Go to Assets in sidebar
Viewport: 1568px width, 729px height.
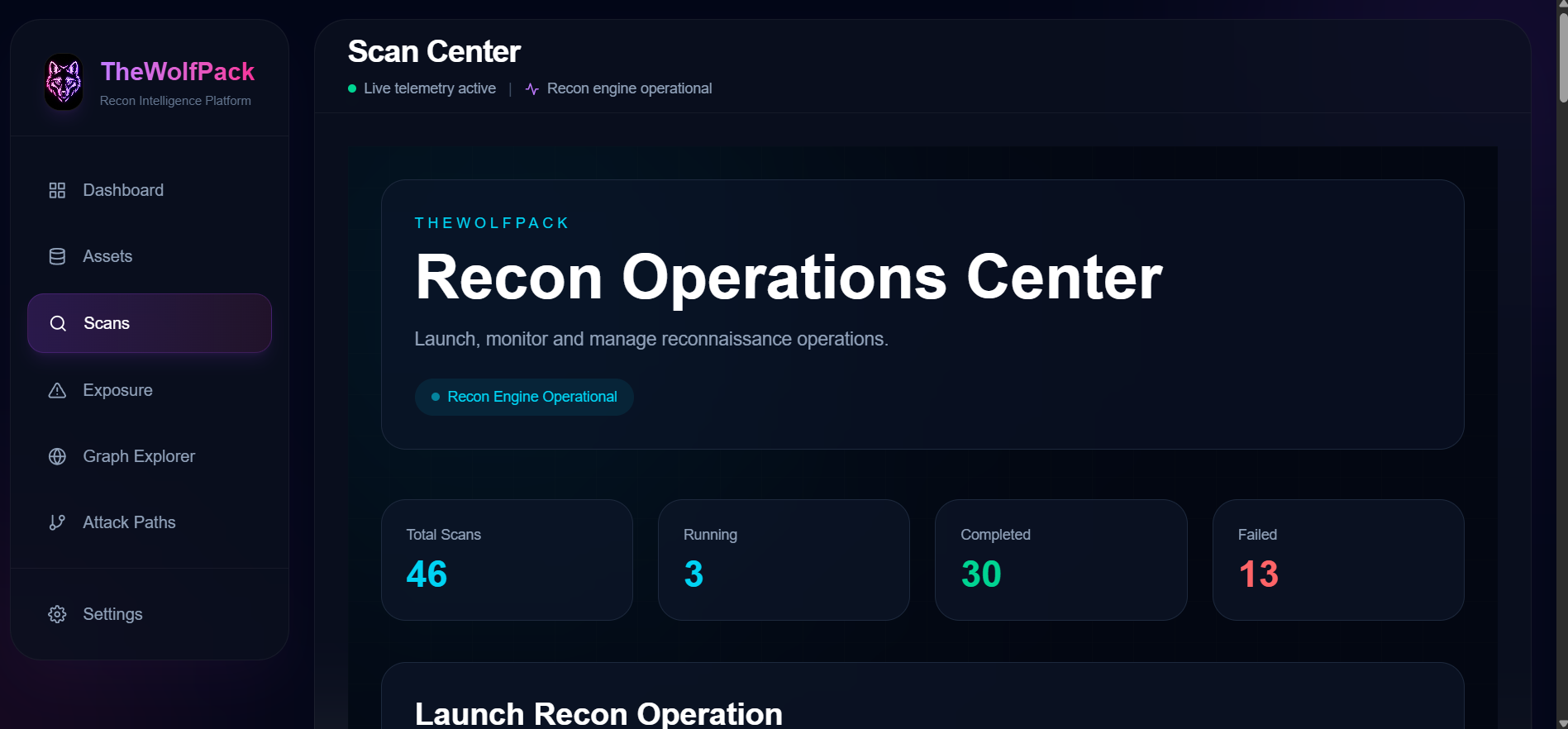pos(150,256)
